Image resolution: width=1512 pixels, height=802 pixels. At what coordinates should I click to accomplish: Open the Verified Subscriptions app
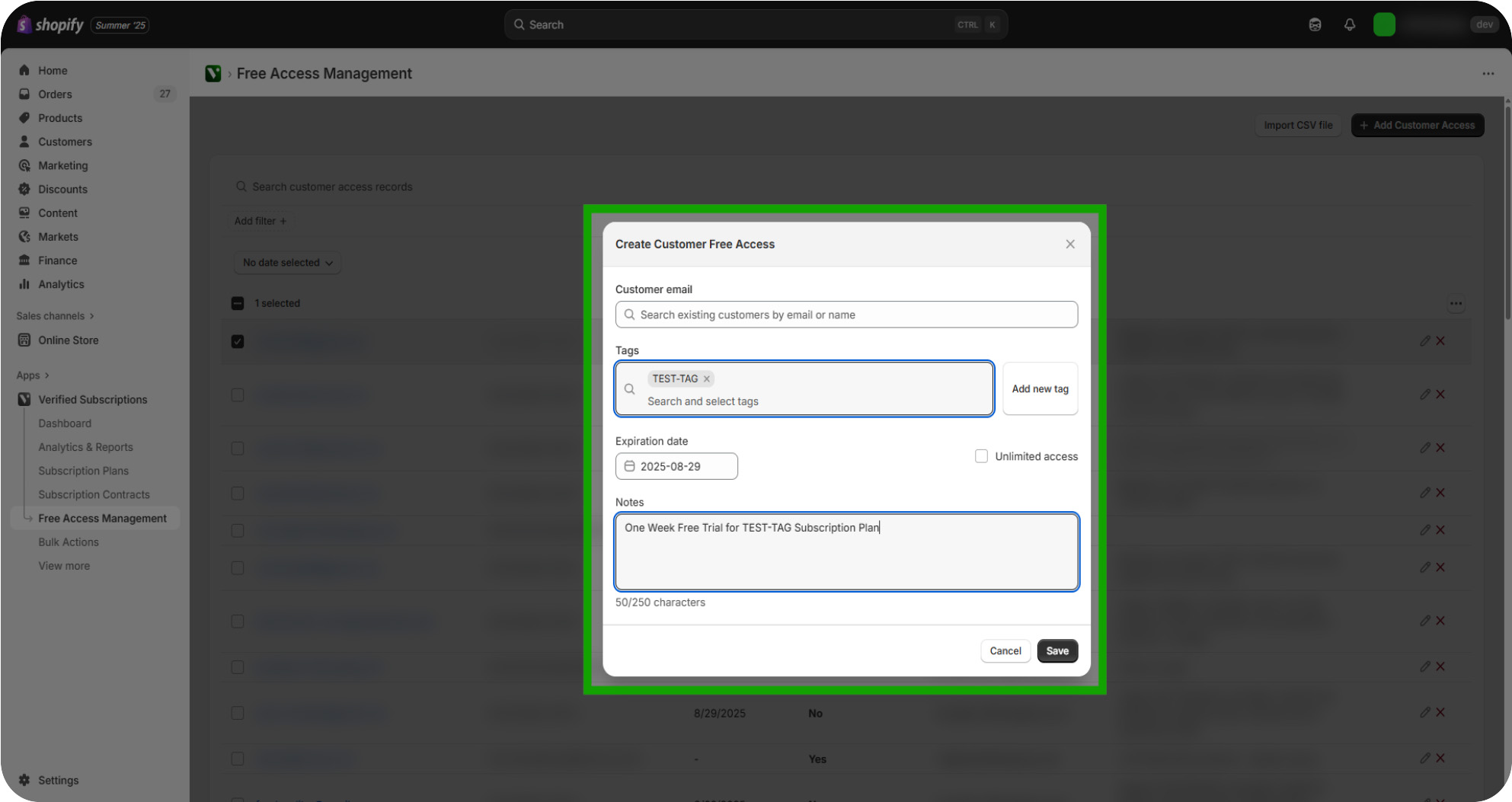(94, 399)
